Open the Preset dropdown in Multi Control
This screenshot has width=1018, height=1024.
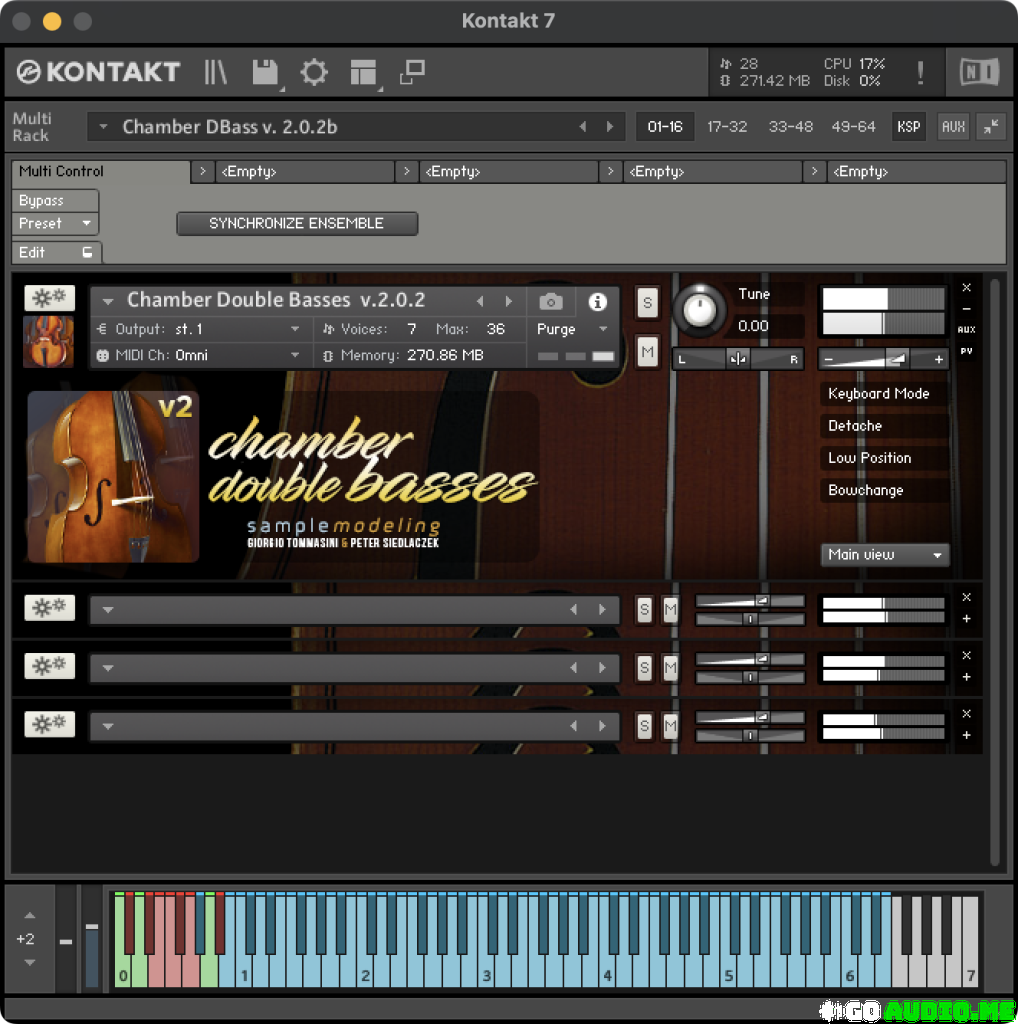pyautogui.click(x=55, y=223)
